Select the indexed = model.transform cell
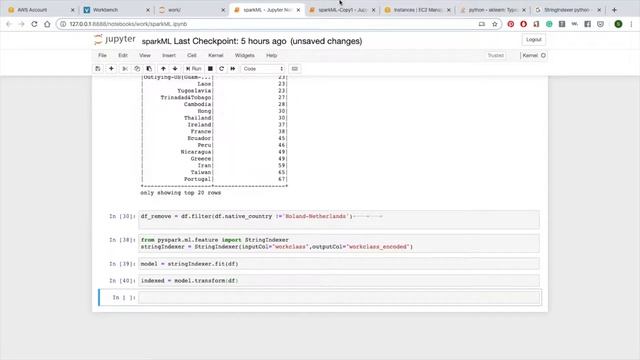The width and height of the screenshot is (640, 360). [x=339, y=280]
